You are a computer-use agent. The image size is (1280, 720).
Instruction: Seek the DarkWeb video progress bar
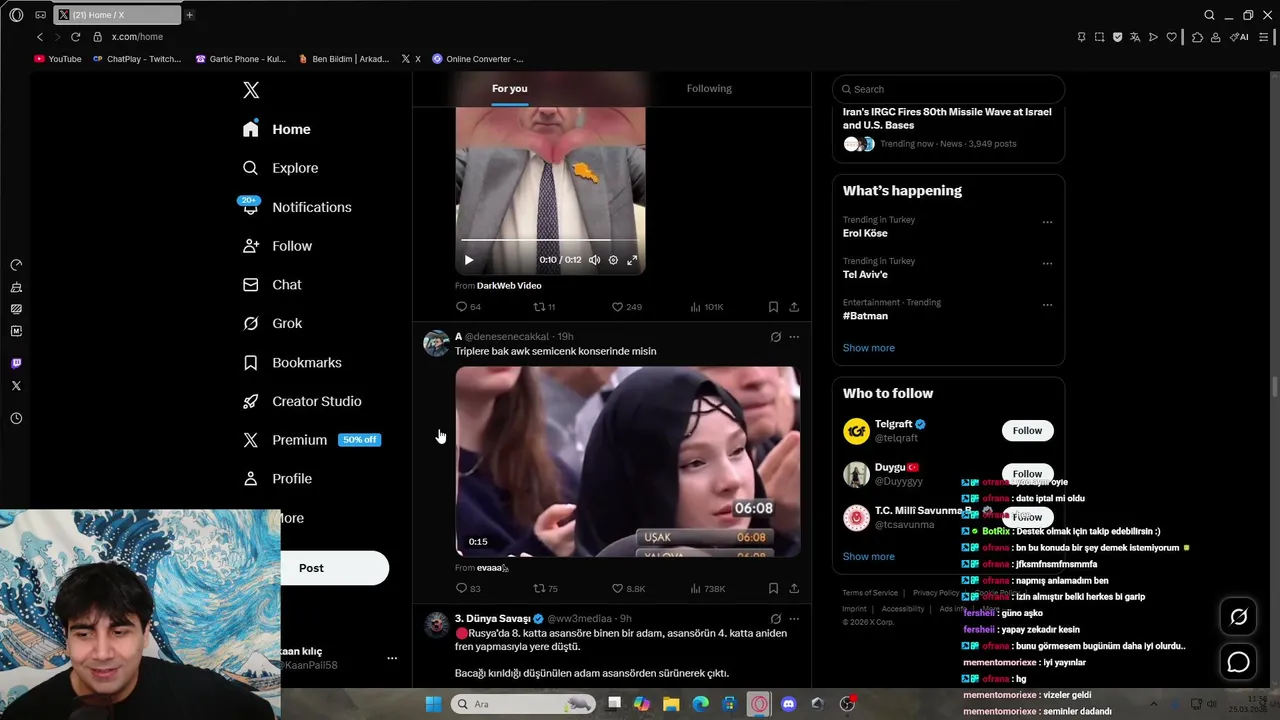tap(550, 240)
